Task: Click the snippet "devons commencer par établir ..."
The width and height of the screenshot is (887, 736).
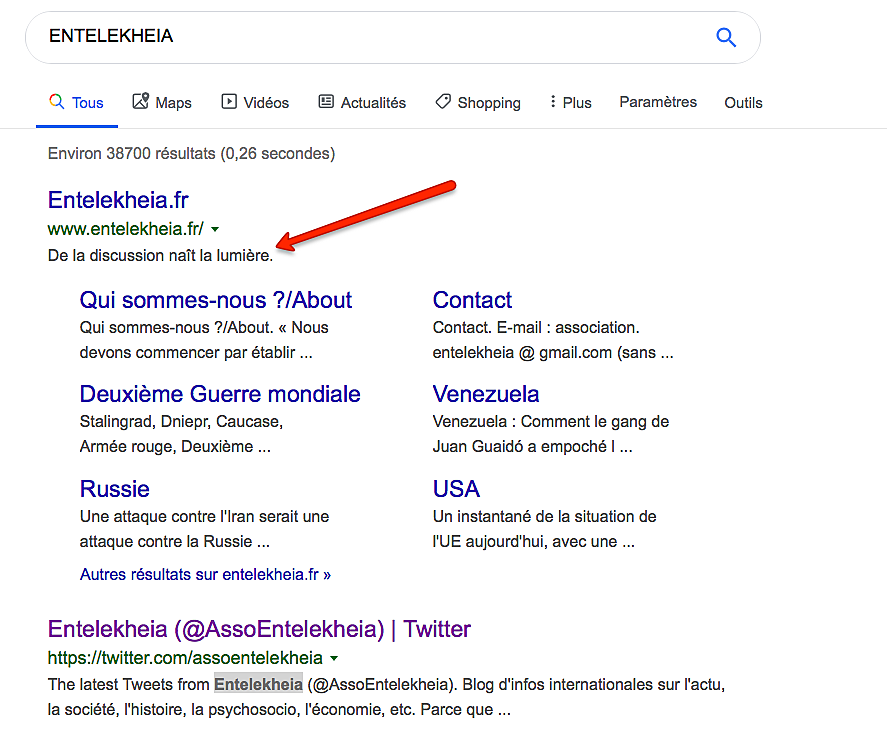Action: (x=196, y=352)
